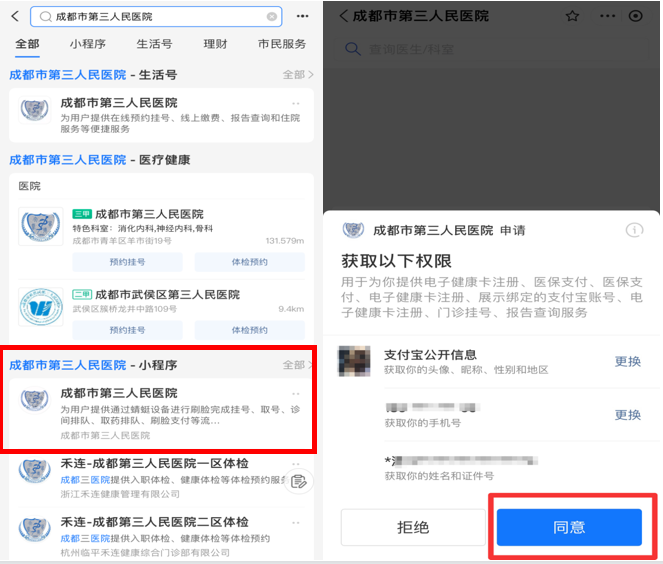
Task: Select the 成都市第三人民医院 - 医疗健康 heading
Action: click(100, 160)
